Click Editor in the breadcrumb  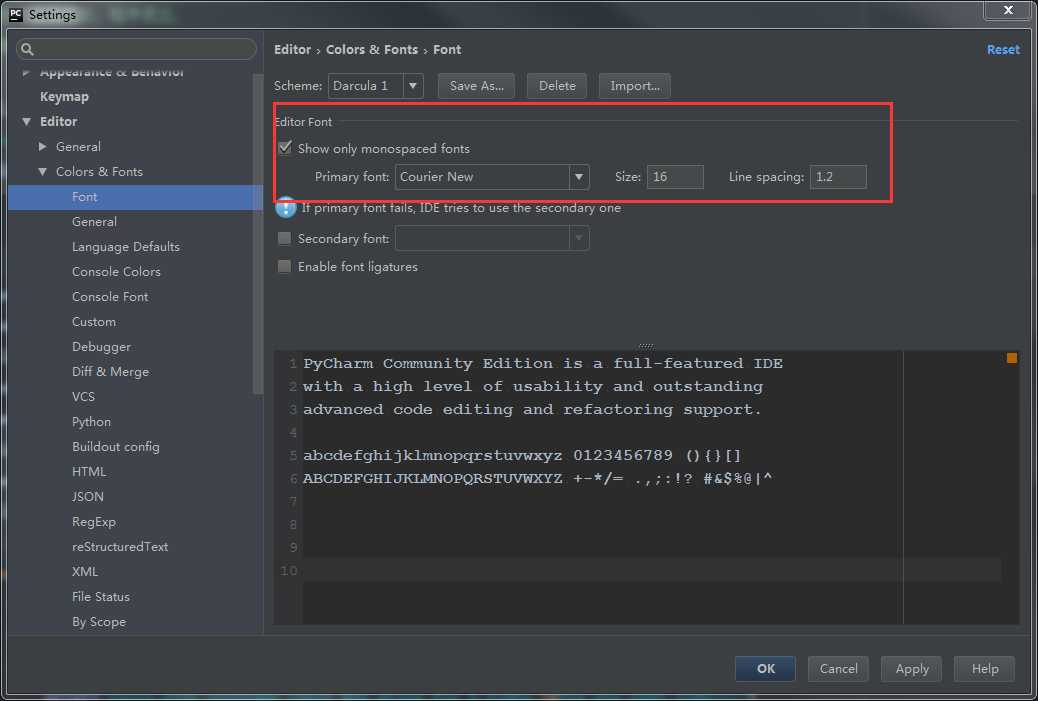click(292, 50)
